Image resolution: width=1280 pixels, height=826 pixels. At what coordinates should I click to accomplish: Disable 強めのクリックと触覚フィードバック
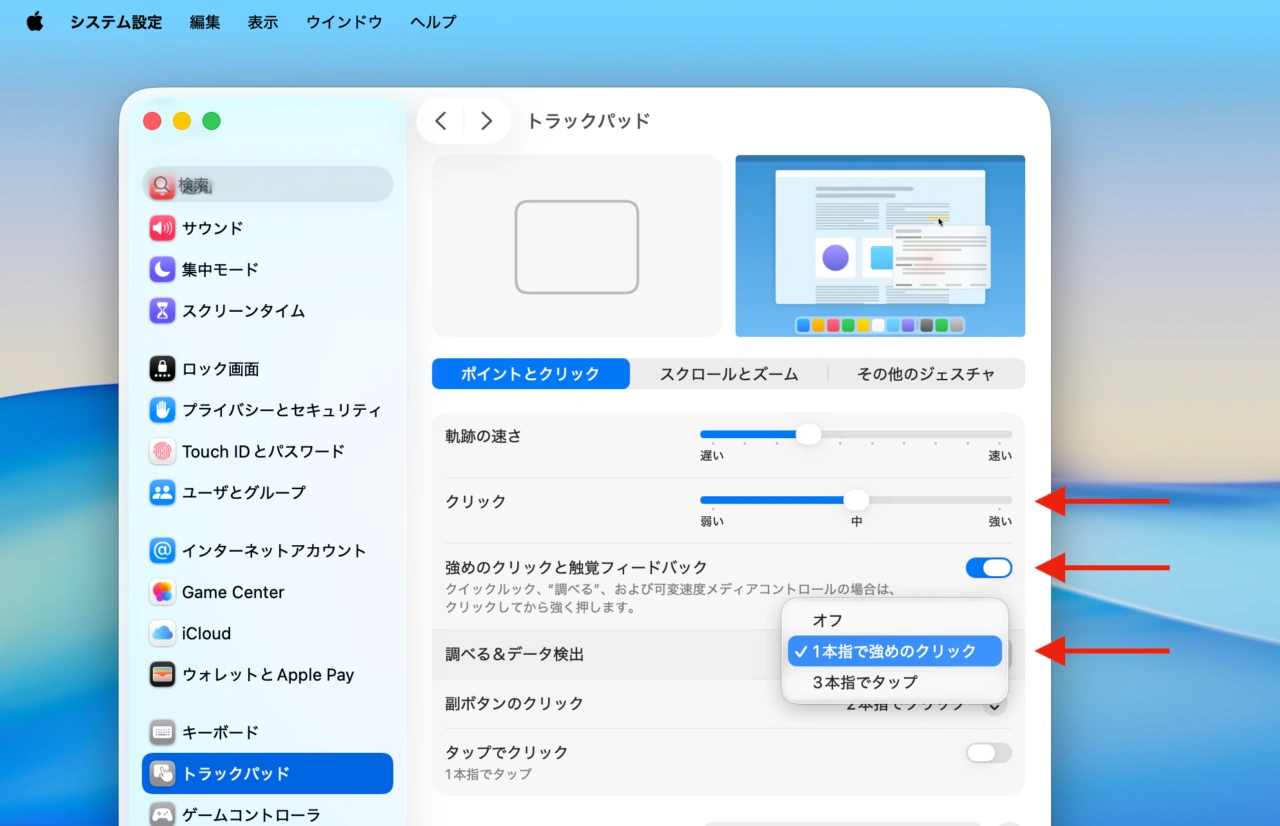click(989, 568)
